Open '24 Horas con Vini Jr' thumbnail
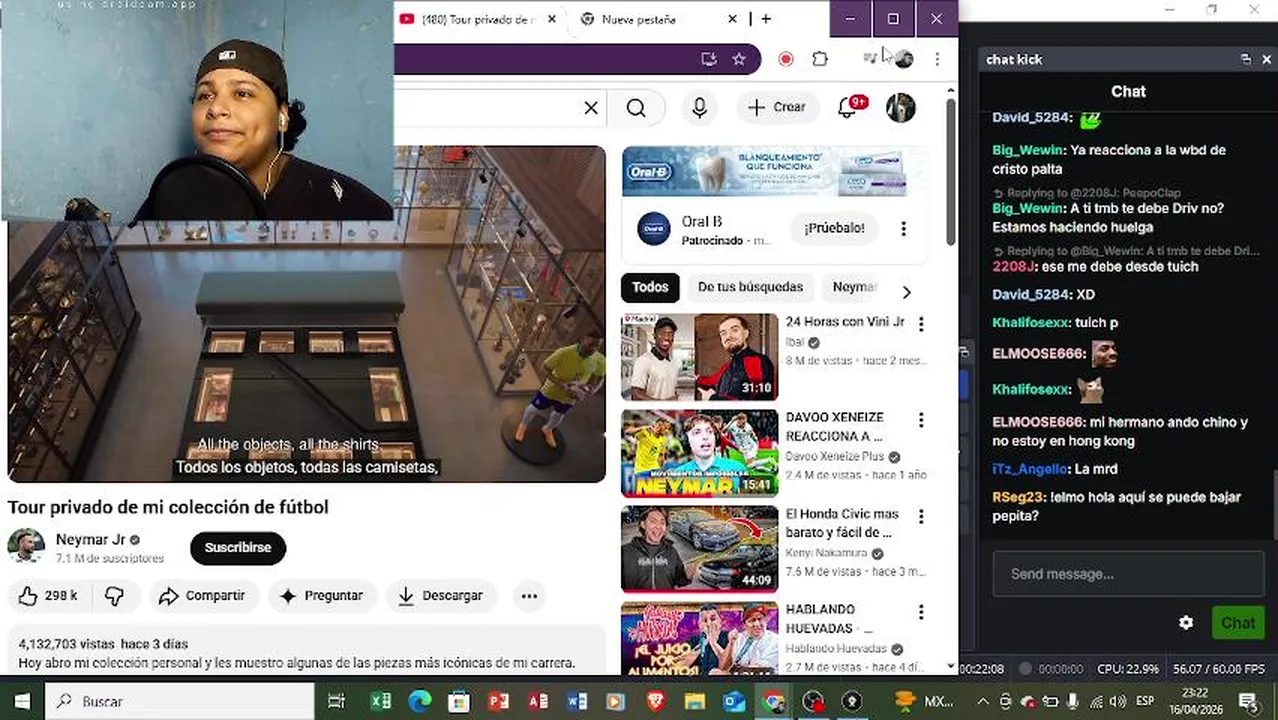Screen dimensions: 1278x720 (699, 357)
